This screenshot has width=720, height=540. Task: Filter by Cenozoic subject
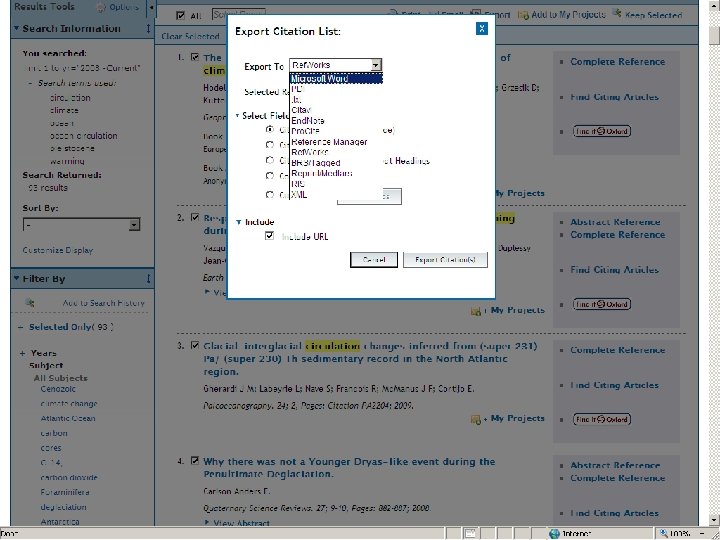click(58, 389)
